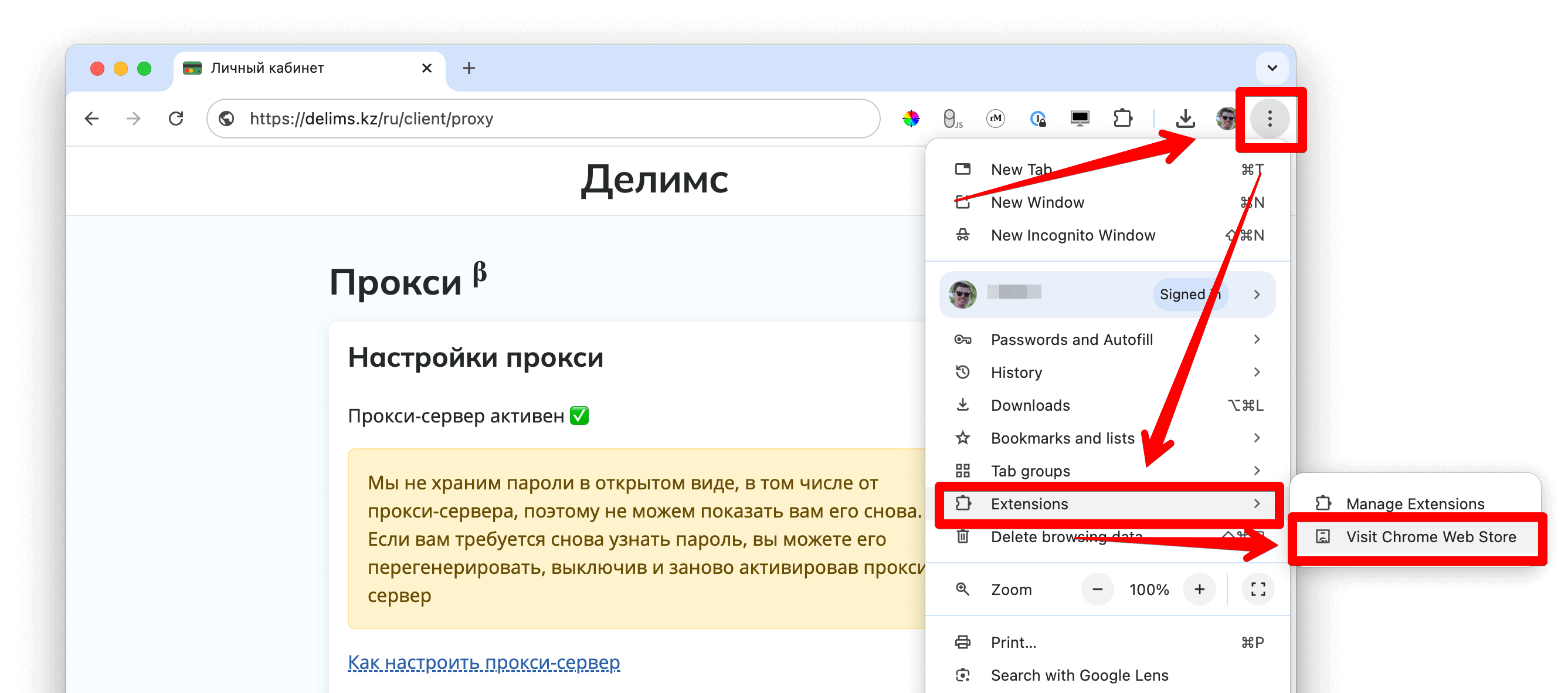Image resolution: width=1568 pixels, height=693 pixels.
Task: Choose Print… menu item
Action: click(1107, 642)
